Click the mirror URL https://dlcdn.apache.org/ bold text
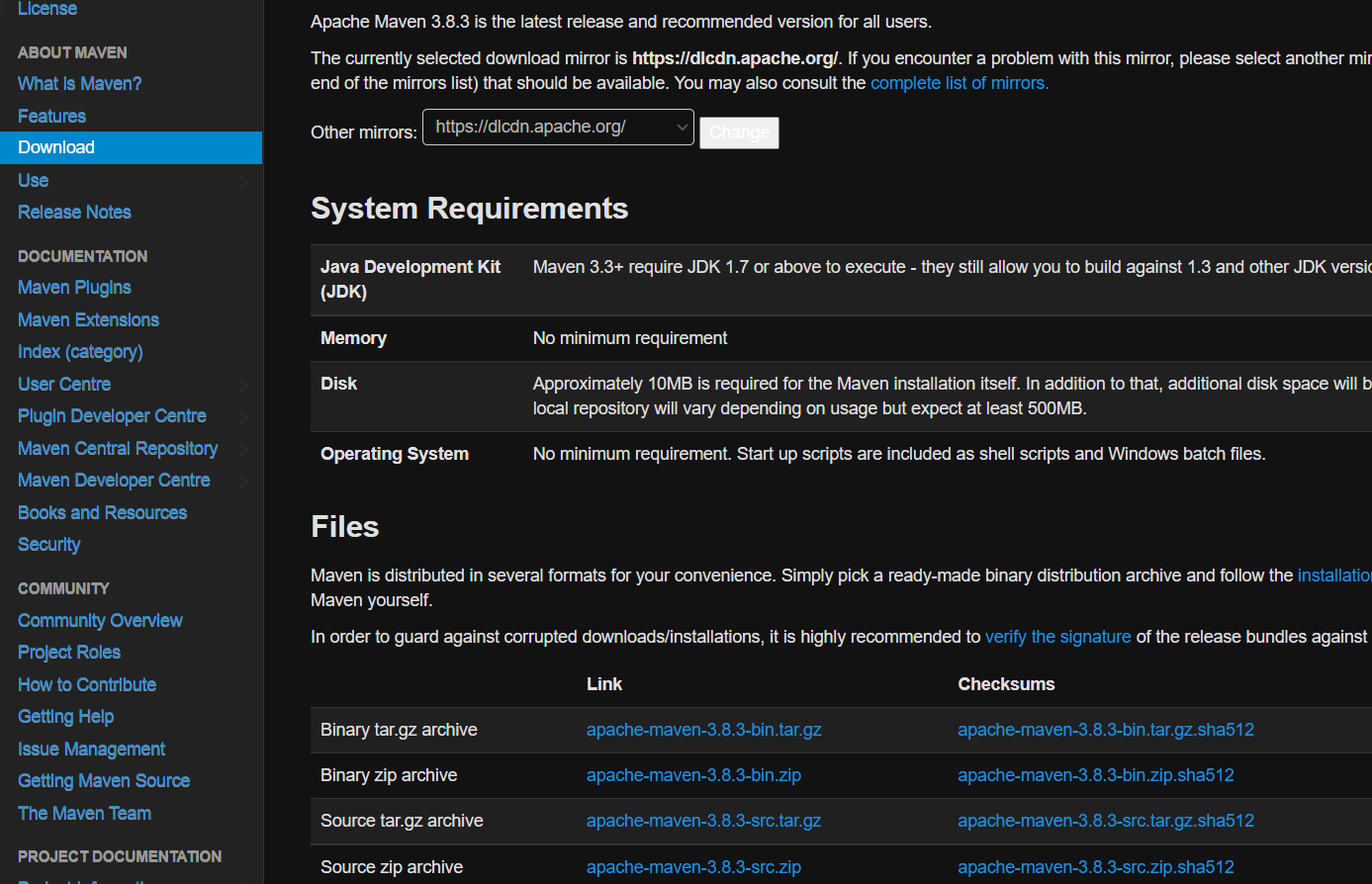The height and width of the screenshot is (884, 1372). click(735, 58)
